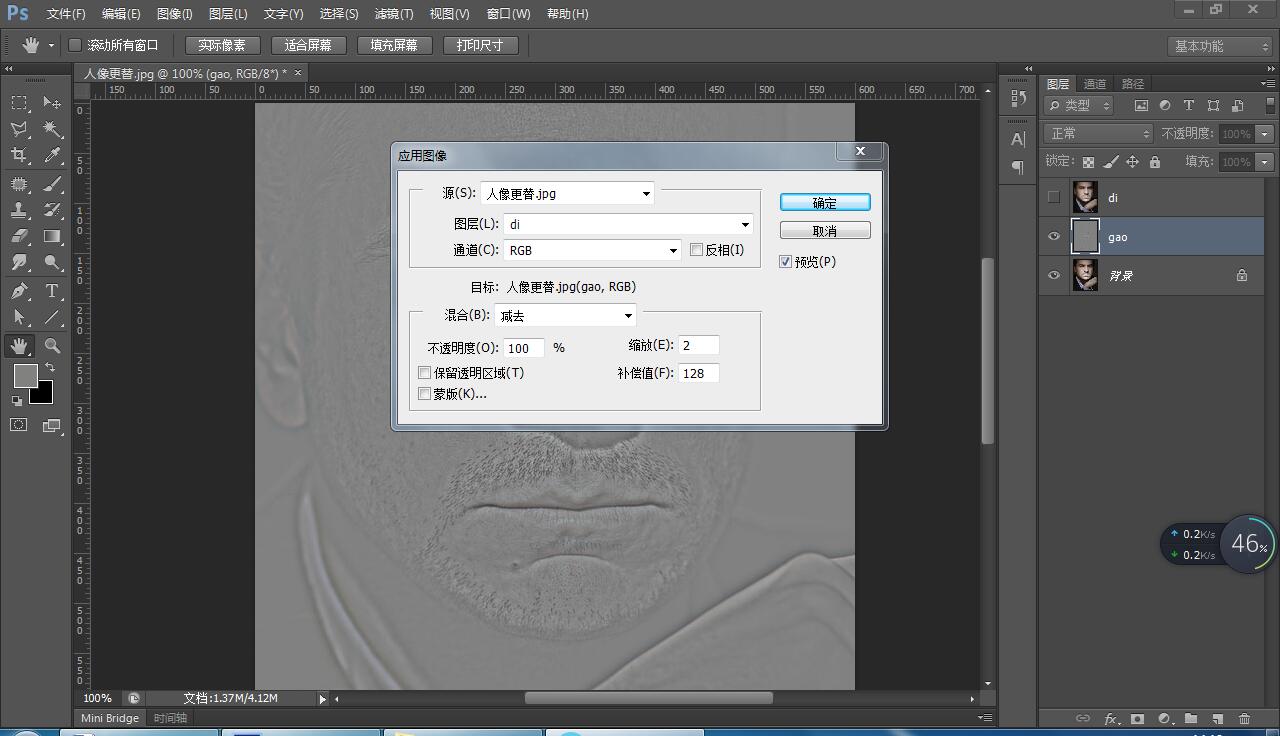Uncheck the 预览(P) preview checkbox
The image size is (1280, 736).
(x=785, y=262)
